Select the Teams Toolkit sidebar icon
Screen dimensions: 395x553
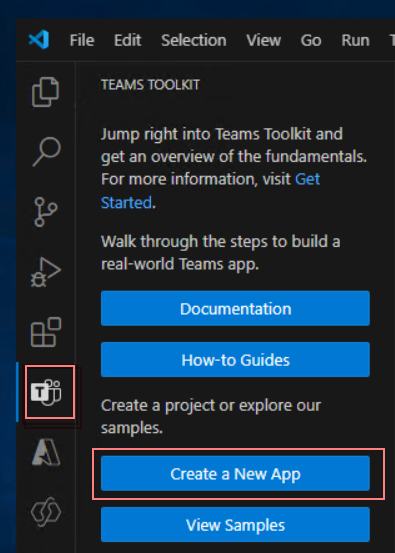pos(46,392)
